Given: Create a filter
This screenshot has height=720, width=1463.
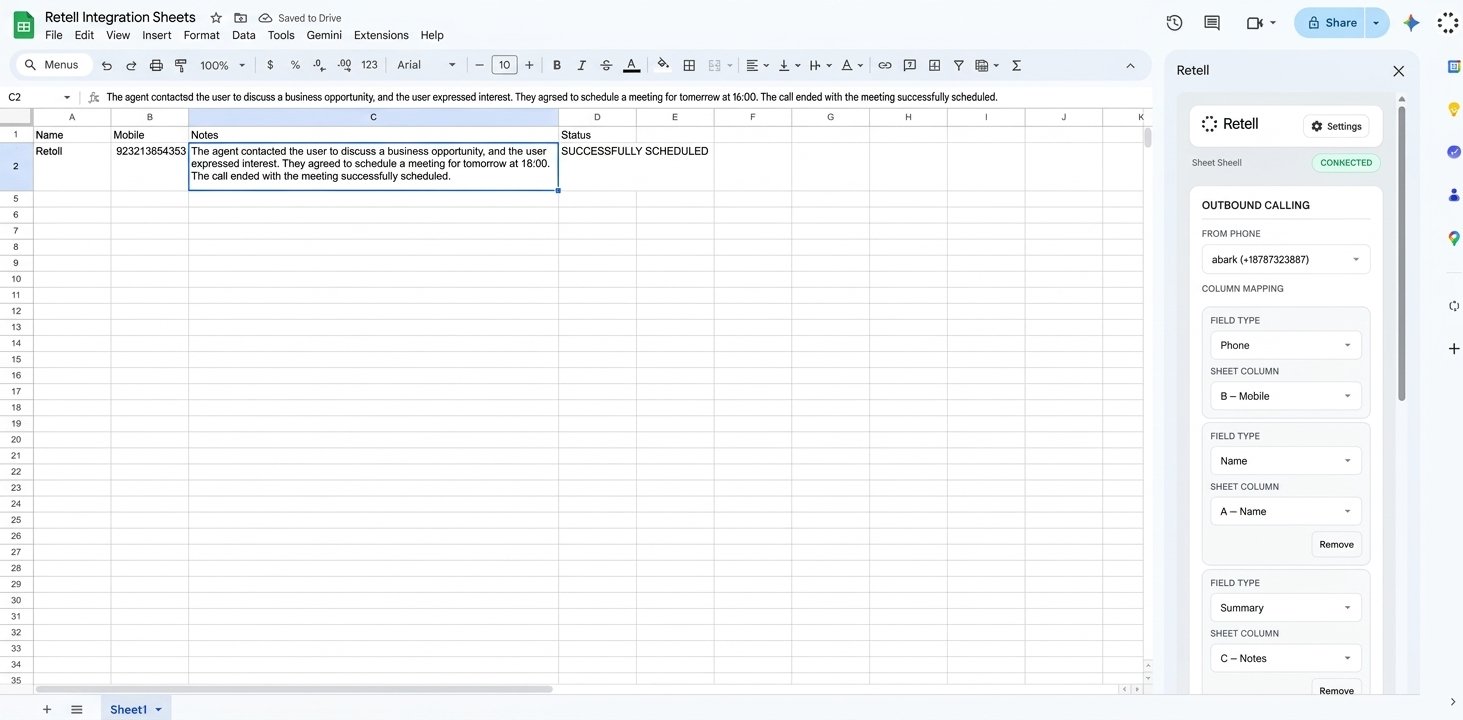Looking at the screenshot, I should pyautogui.click(x=958, y=65).
